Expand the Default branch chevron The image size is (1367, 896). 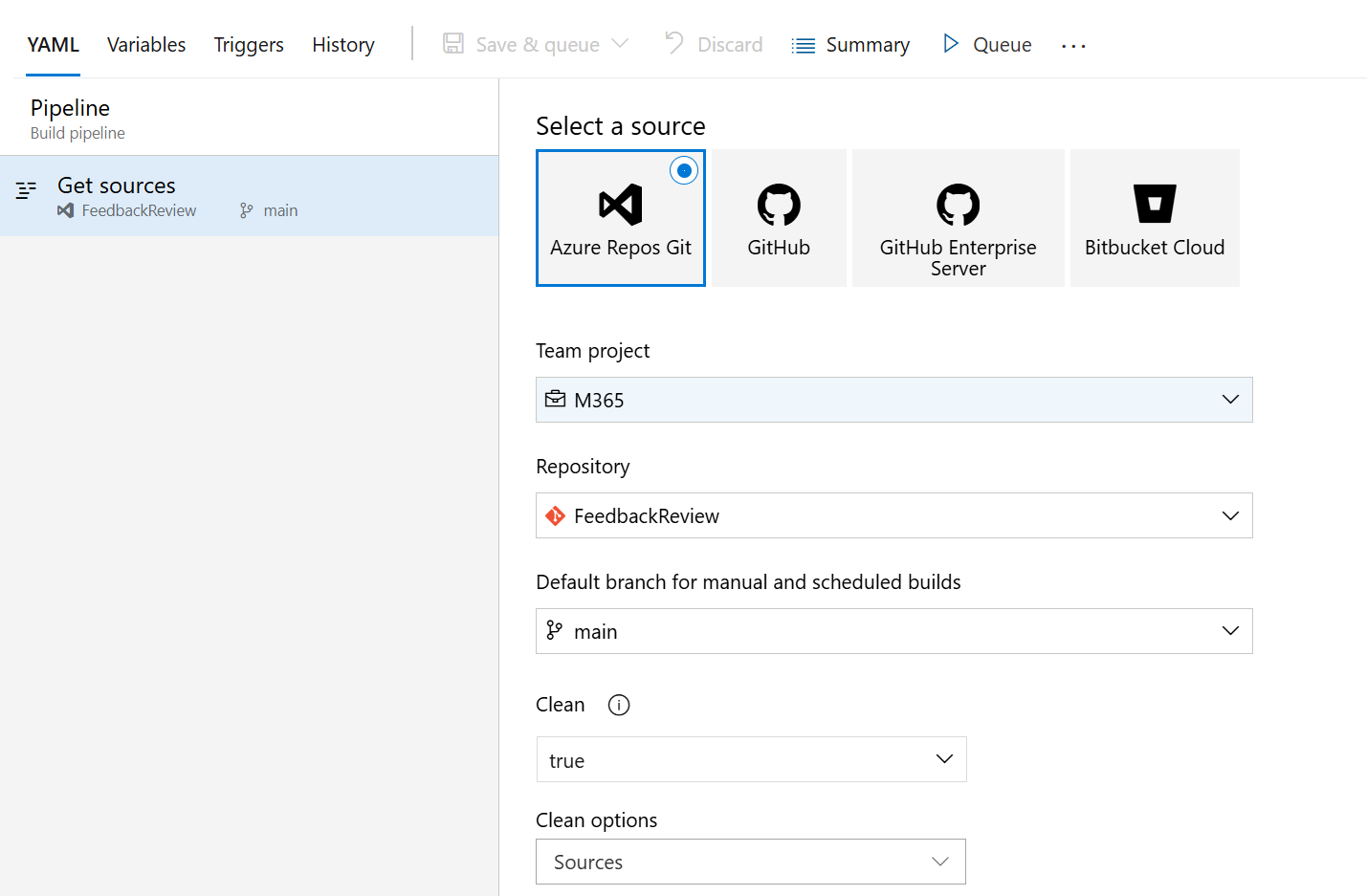pyautogui.click(x=1230, y=631)
